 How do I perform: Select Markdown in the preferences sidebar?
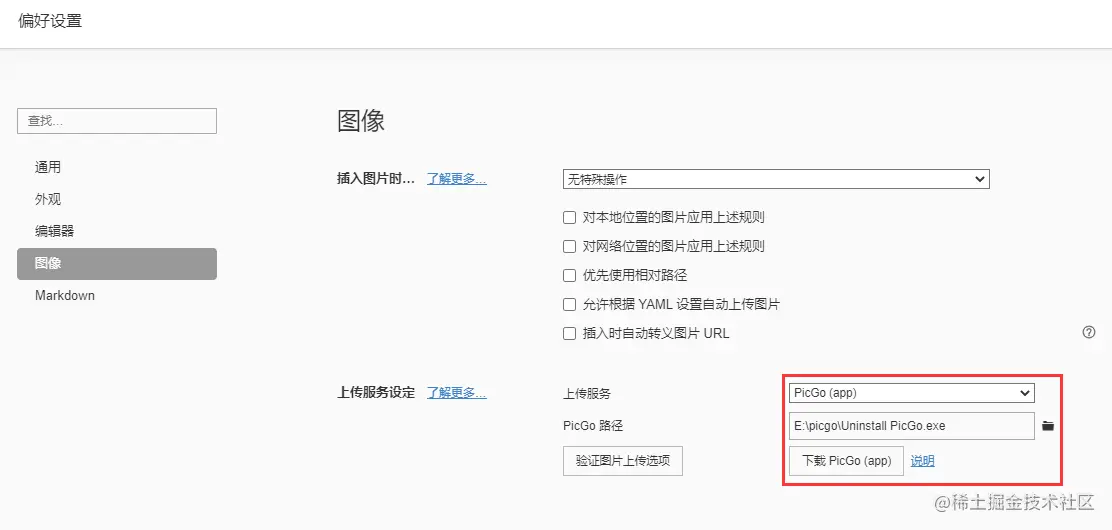click(x=117, y=295)
